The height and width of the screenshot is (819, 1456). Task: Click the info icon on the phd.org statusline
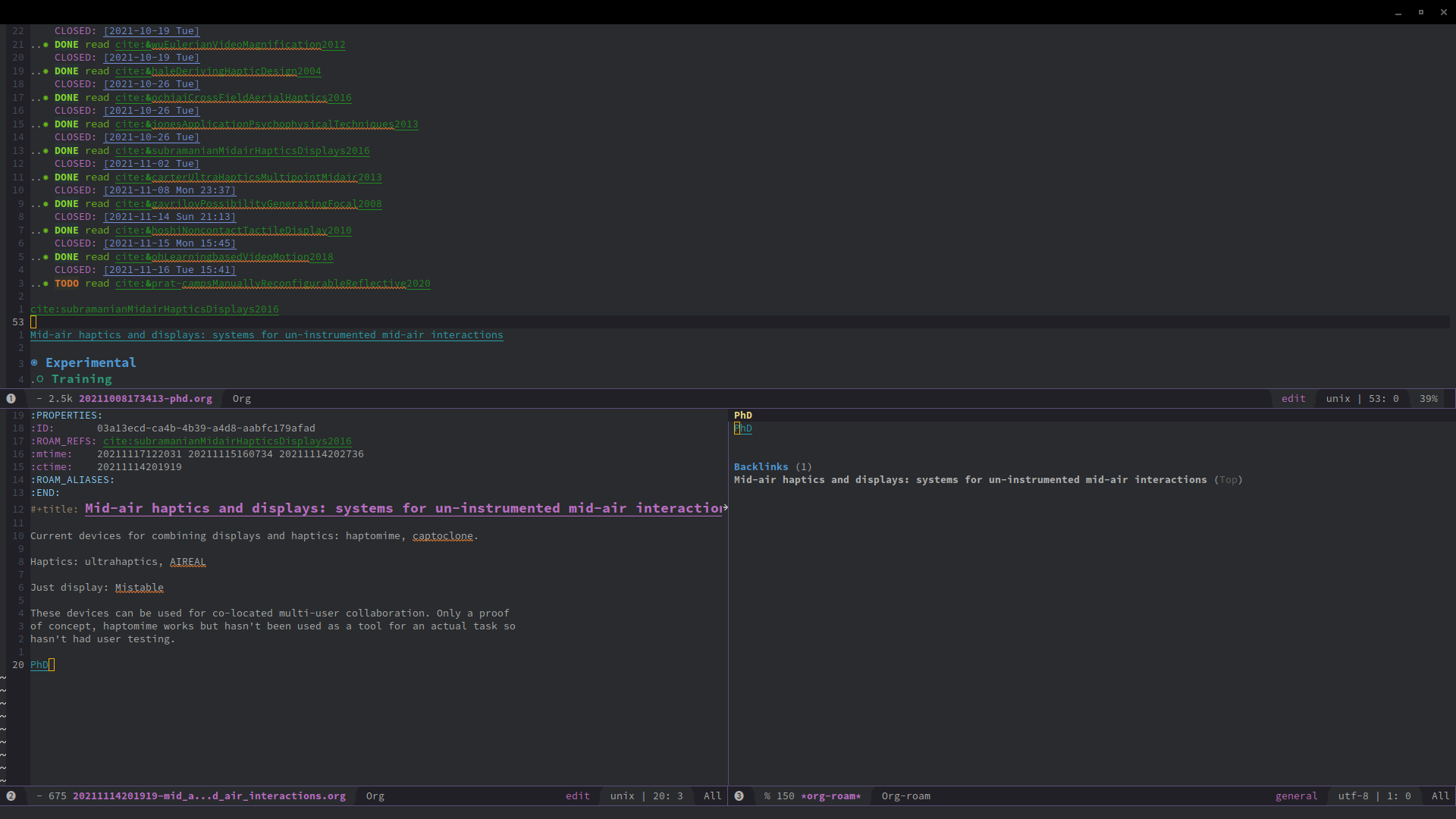tap(11, 398)
